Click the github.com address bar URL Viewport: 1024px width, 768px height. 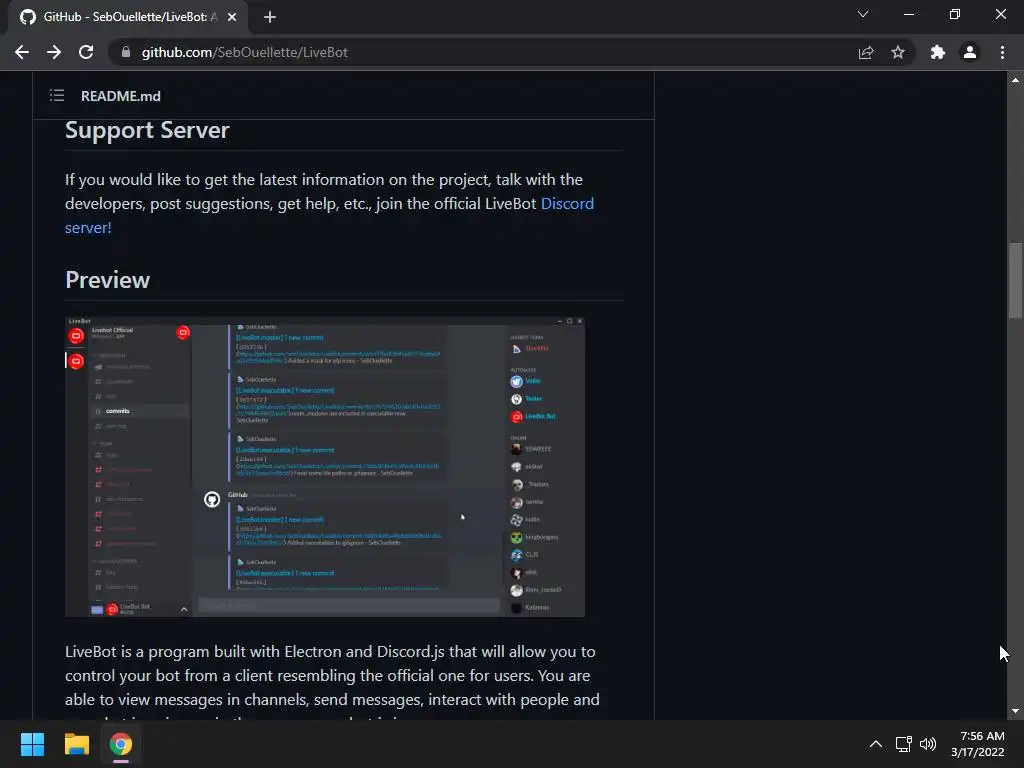tap(244, 52)
